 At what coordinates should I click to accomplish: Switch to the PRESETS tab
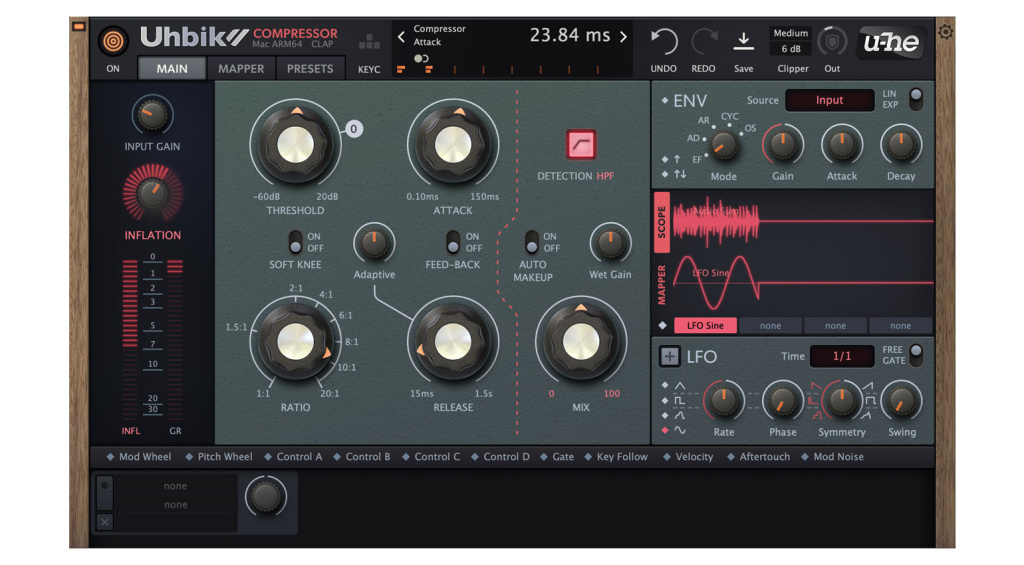pyautogui.click(x=310, y=69)
